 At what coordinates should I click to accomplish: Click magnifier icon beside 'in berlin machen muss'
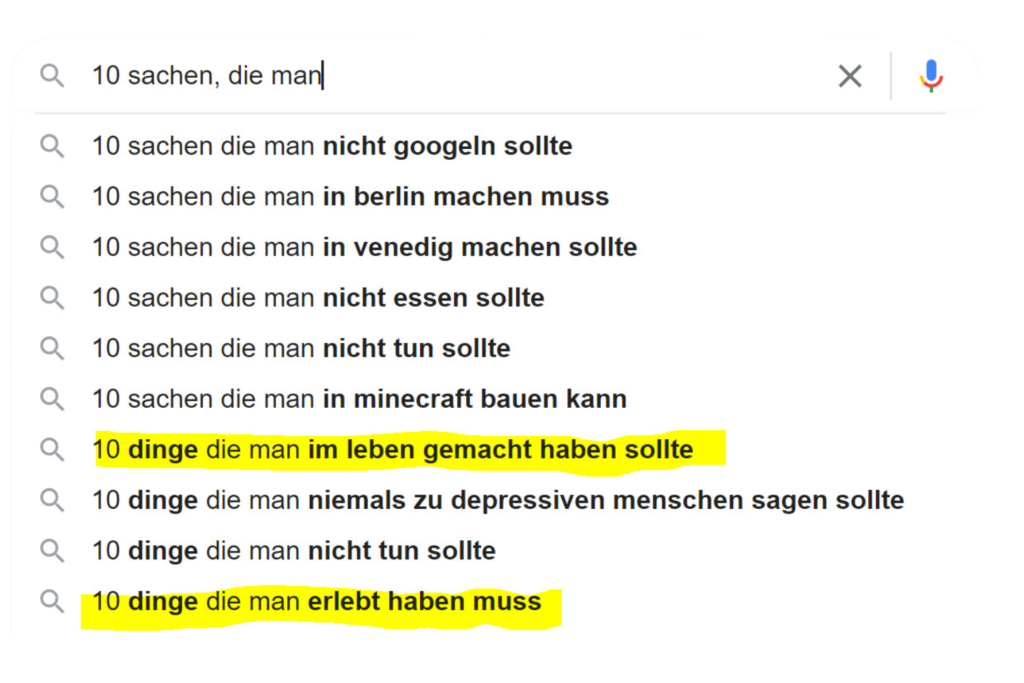(x=52, y=197)
